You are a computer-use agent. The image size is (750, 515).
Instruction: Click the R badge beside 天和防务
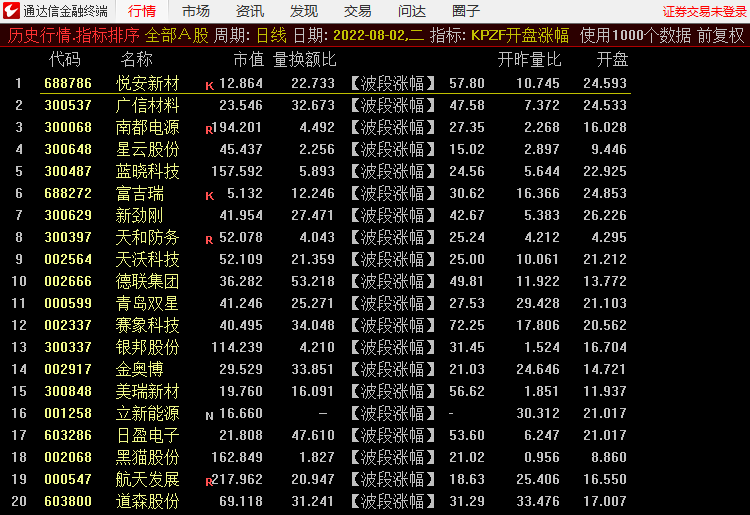209,240
